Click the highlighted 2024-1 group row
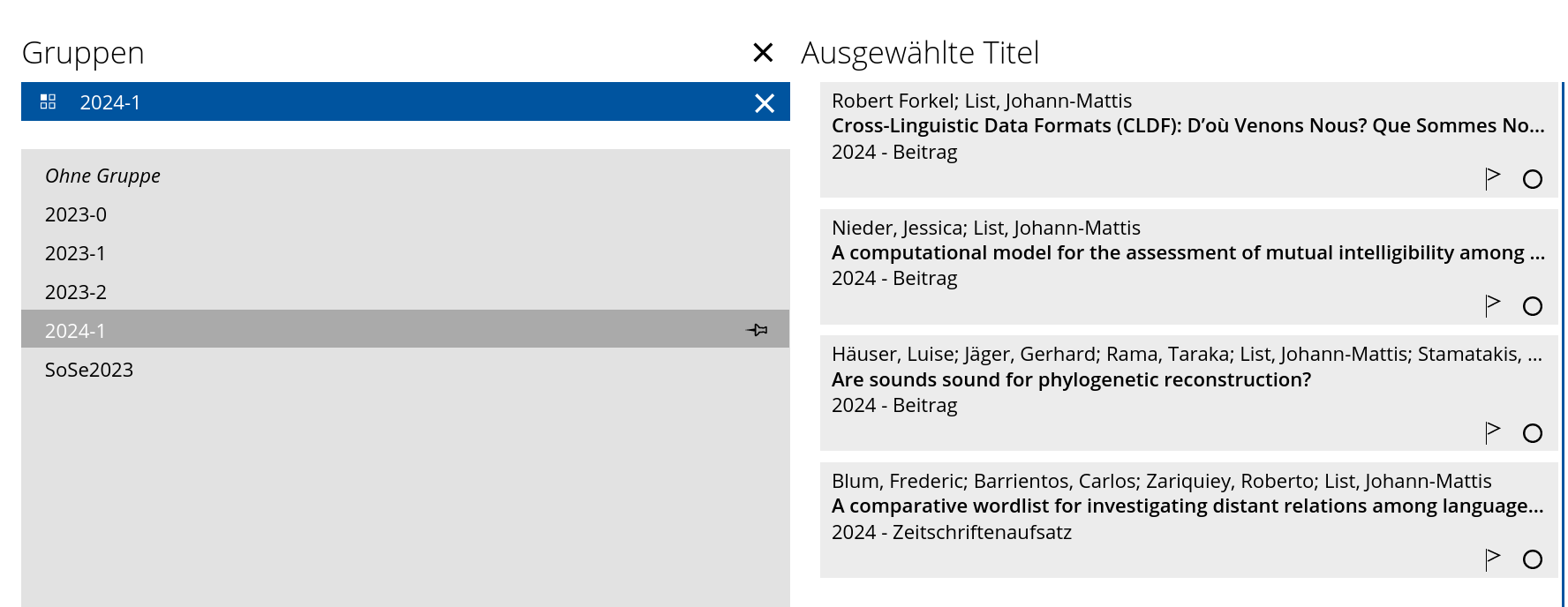The height and width of the screenshot is (607, 1568). tap(353, 330)
